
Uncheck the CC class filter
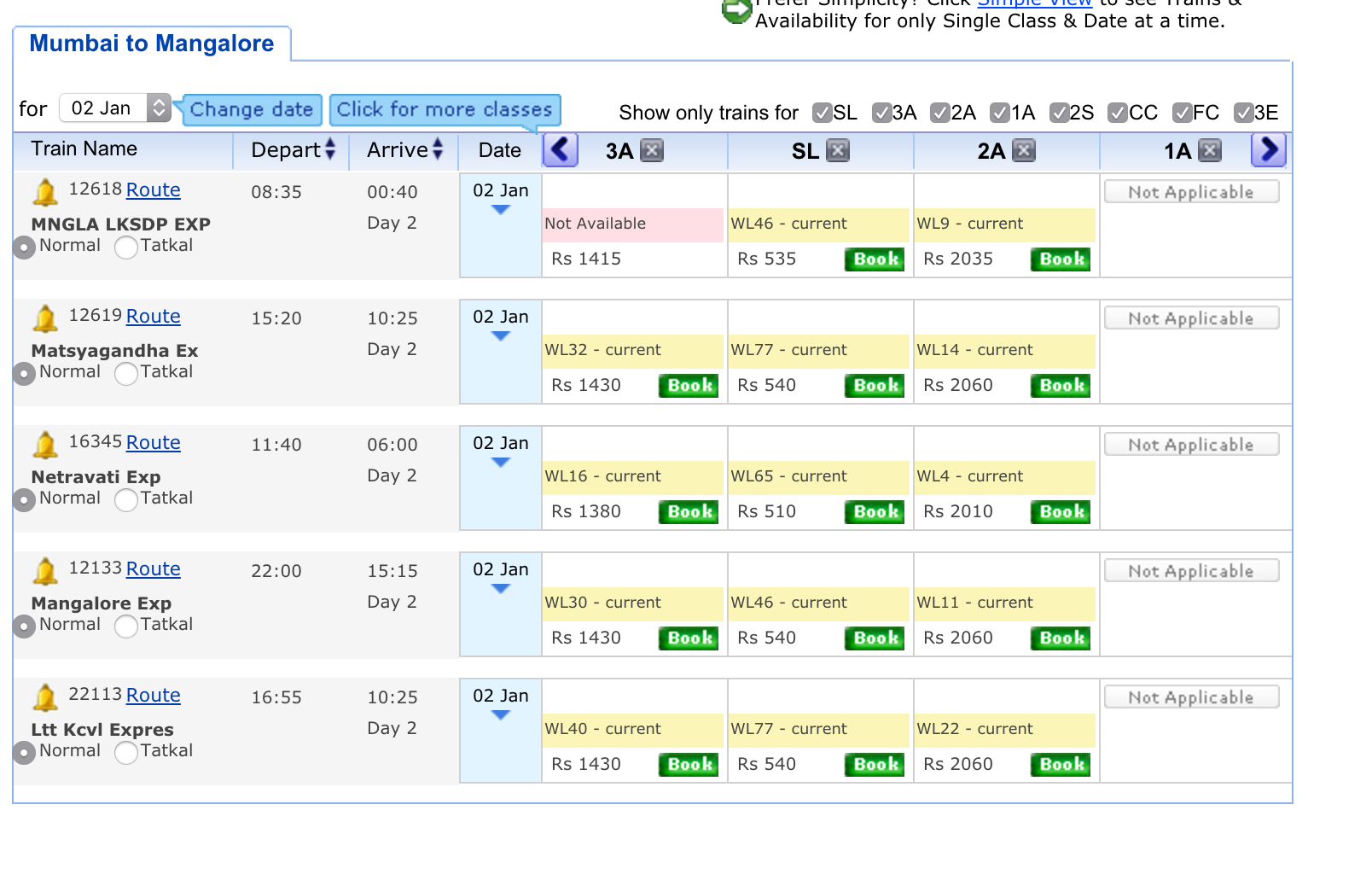coord(1118,113)
